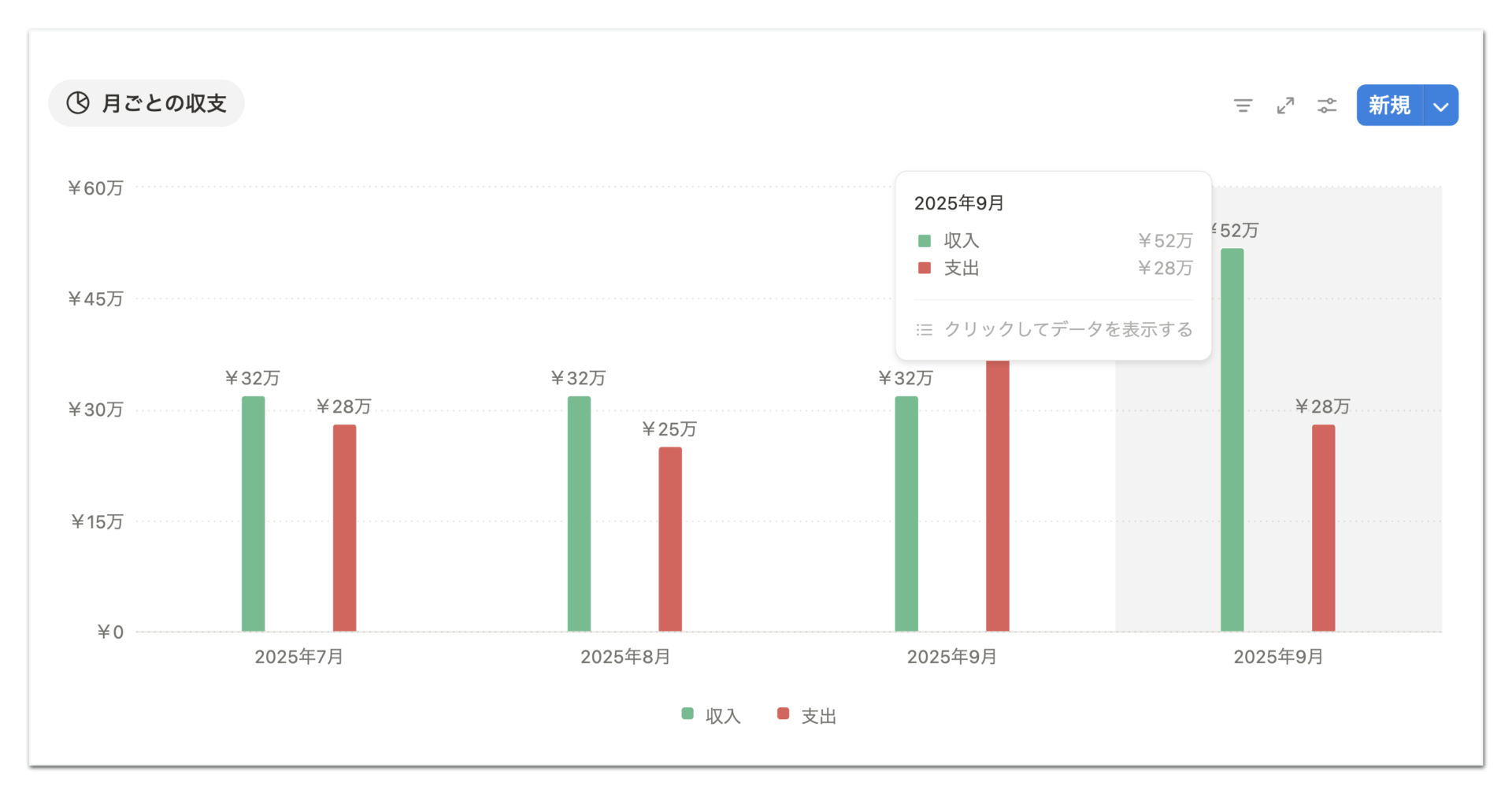
Task: Click the pie chart icon beside 月ごとの収支
Action: coord(78,103)
